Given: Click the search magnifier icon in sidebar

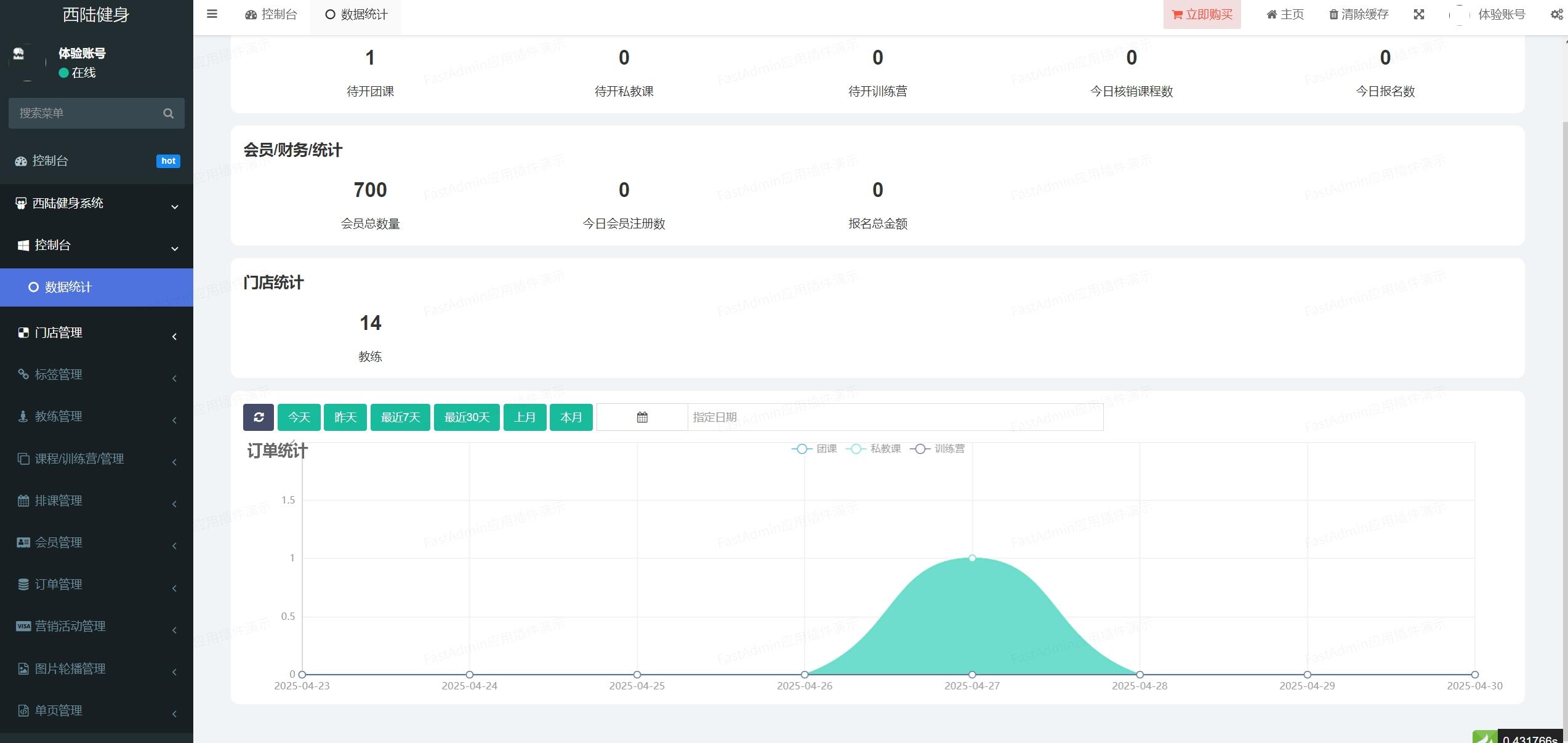Looking at the screenshot, I should click(168, 113).
